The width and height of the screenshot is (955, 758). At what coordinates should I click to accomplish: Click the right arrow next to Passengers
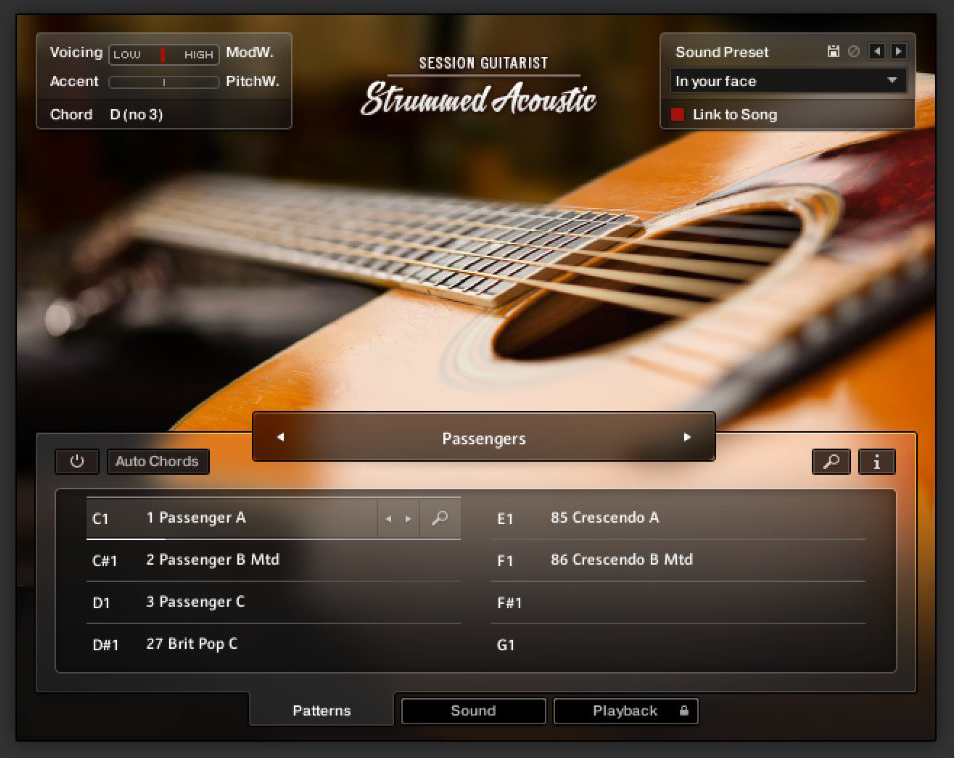687,437
